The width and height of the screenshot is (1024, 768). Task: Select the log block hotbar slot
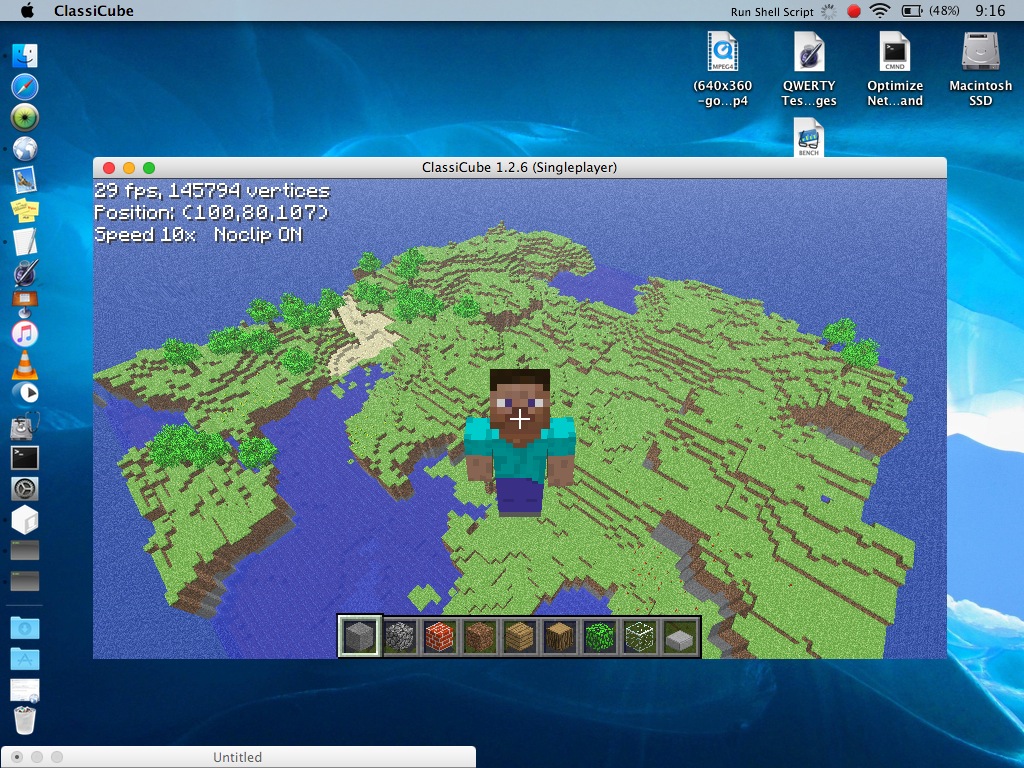tap(560, 636)
